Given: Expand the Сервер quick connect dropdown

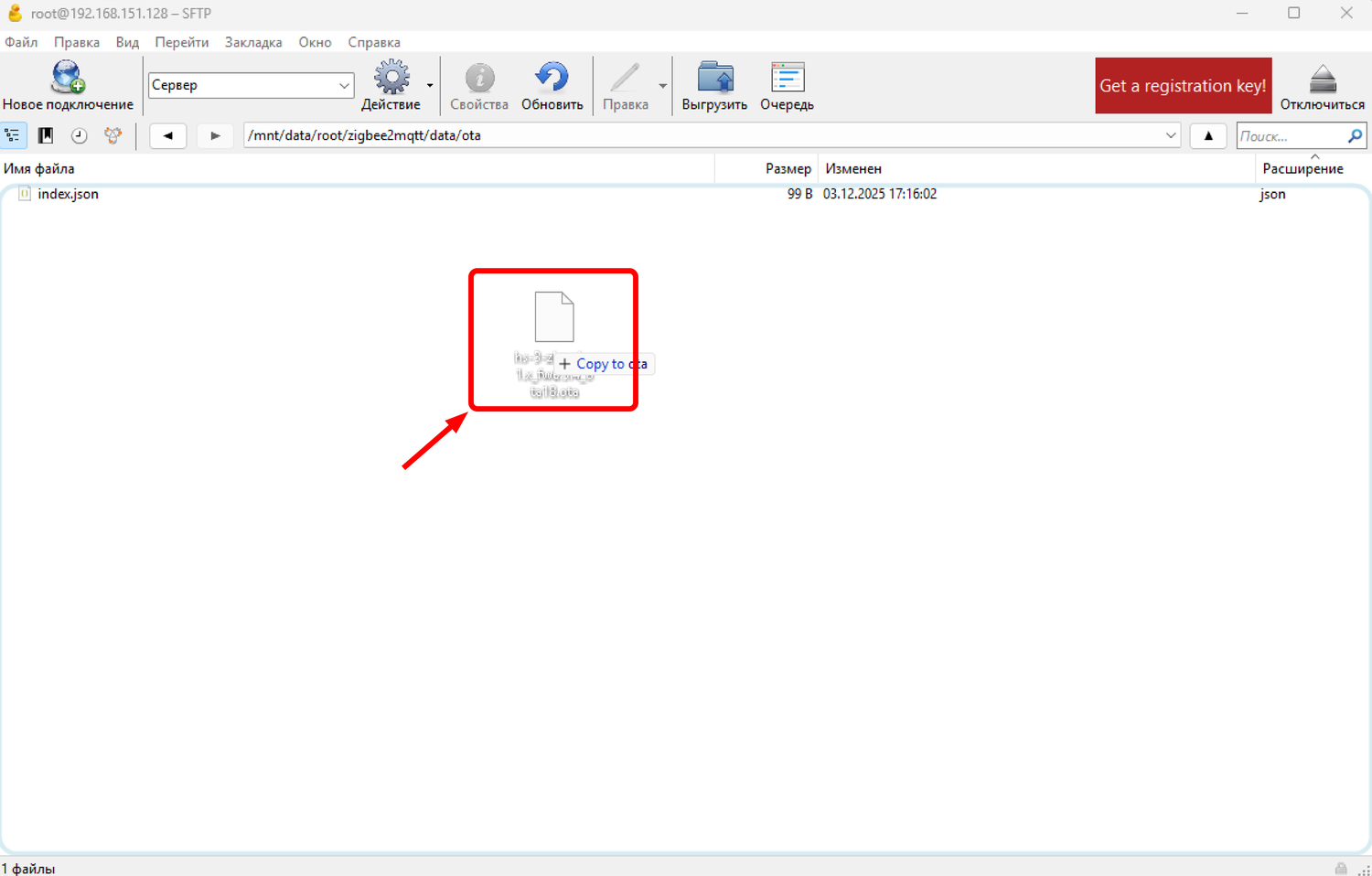Looking at the screenshot, I should click(x=344, y=85).
